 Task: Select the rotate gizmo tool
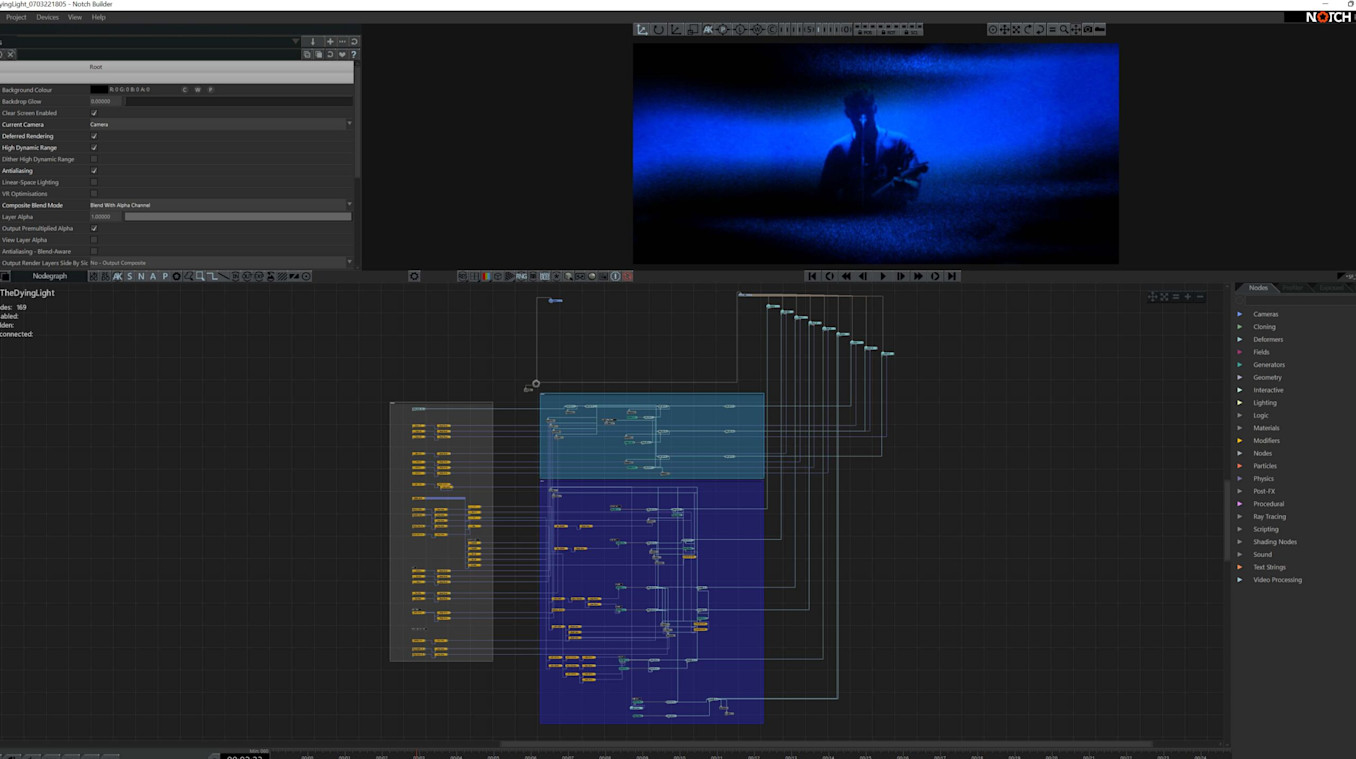click(x=659, y=30)
